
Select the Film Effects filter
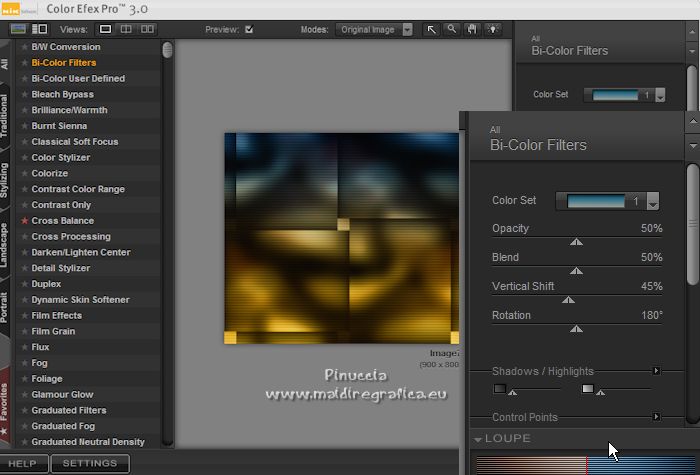[x=57, y=316]
